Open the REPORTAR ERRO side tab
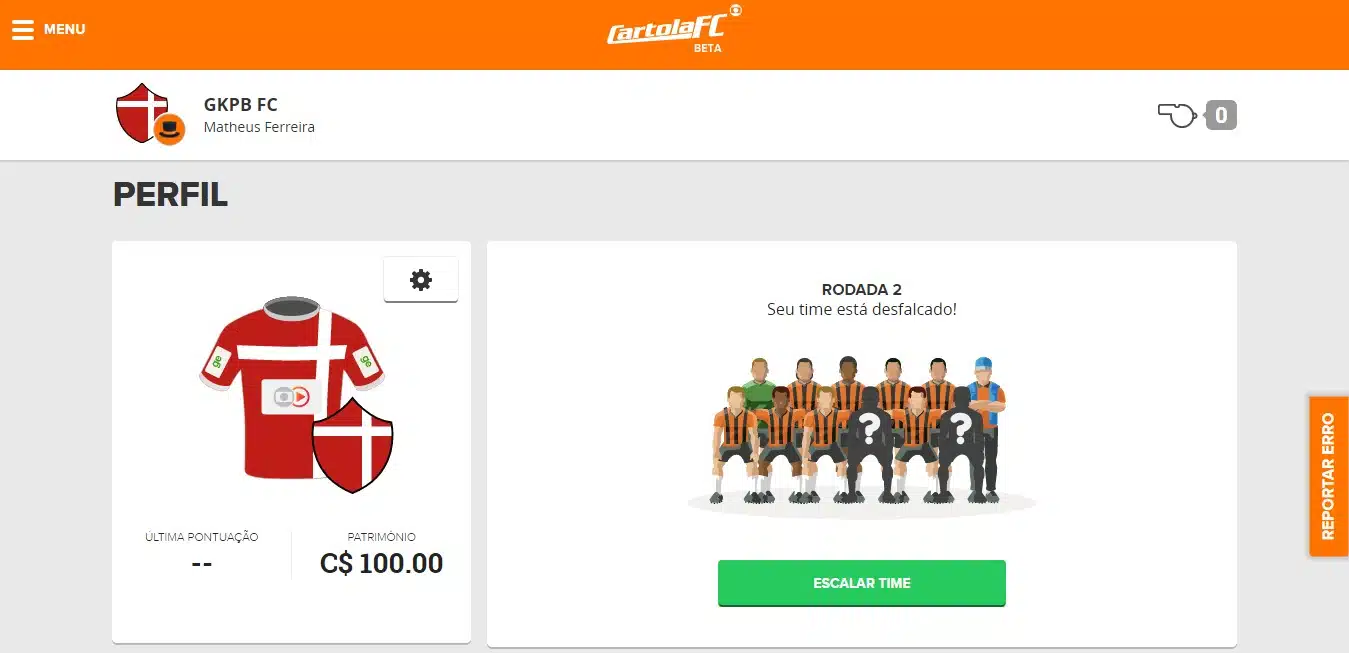Viewport: 1349px width, 653px height. coord(1329,476)
